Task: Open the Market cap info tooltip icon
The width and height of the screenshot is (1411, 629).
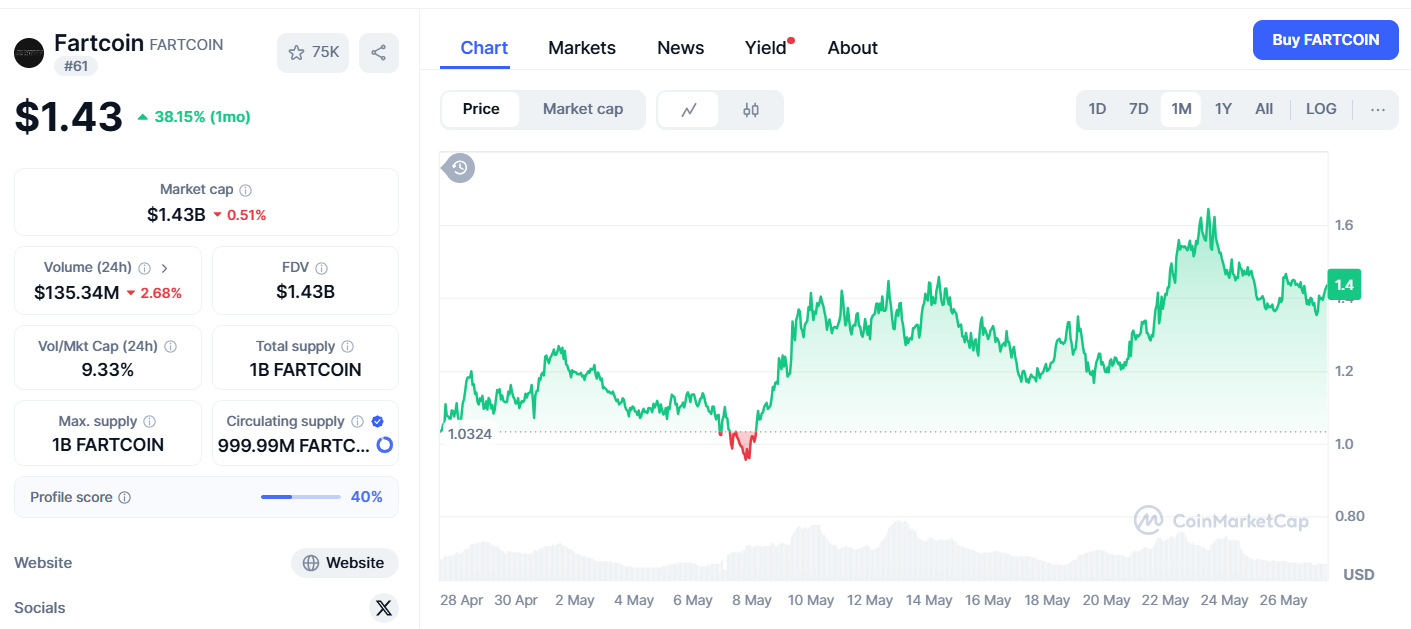Action: [247, 189]
